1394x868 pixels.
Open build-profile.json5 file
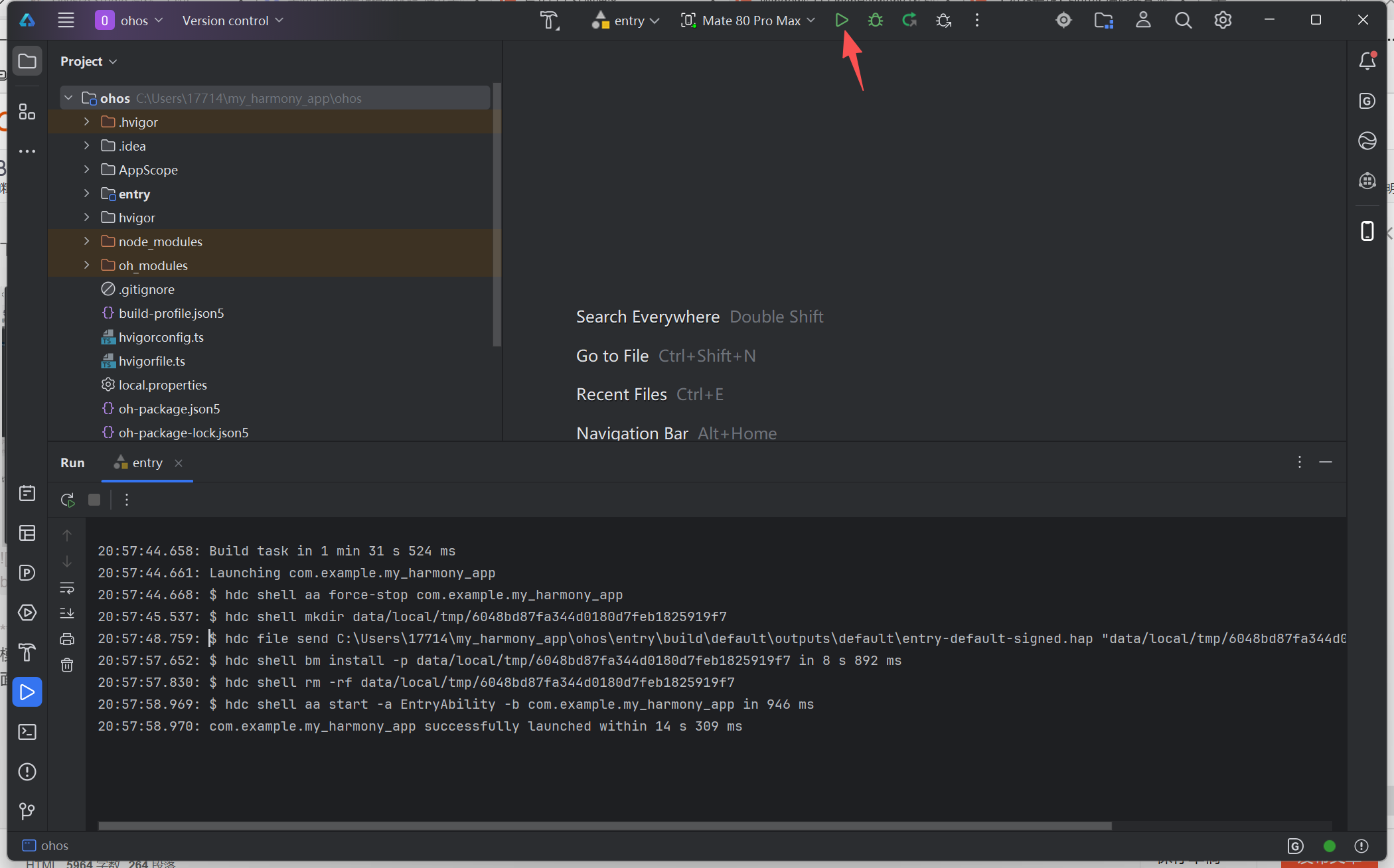point(171,313)
